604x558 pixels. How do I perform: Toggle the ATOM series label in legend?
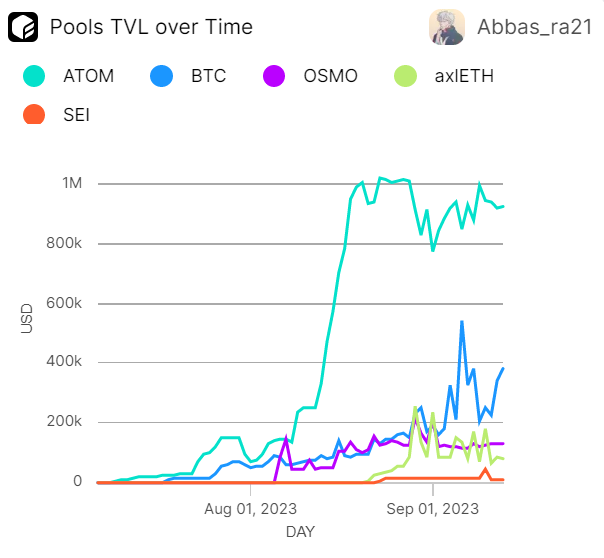(x=88, y=75)
